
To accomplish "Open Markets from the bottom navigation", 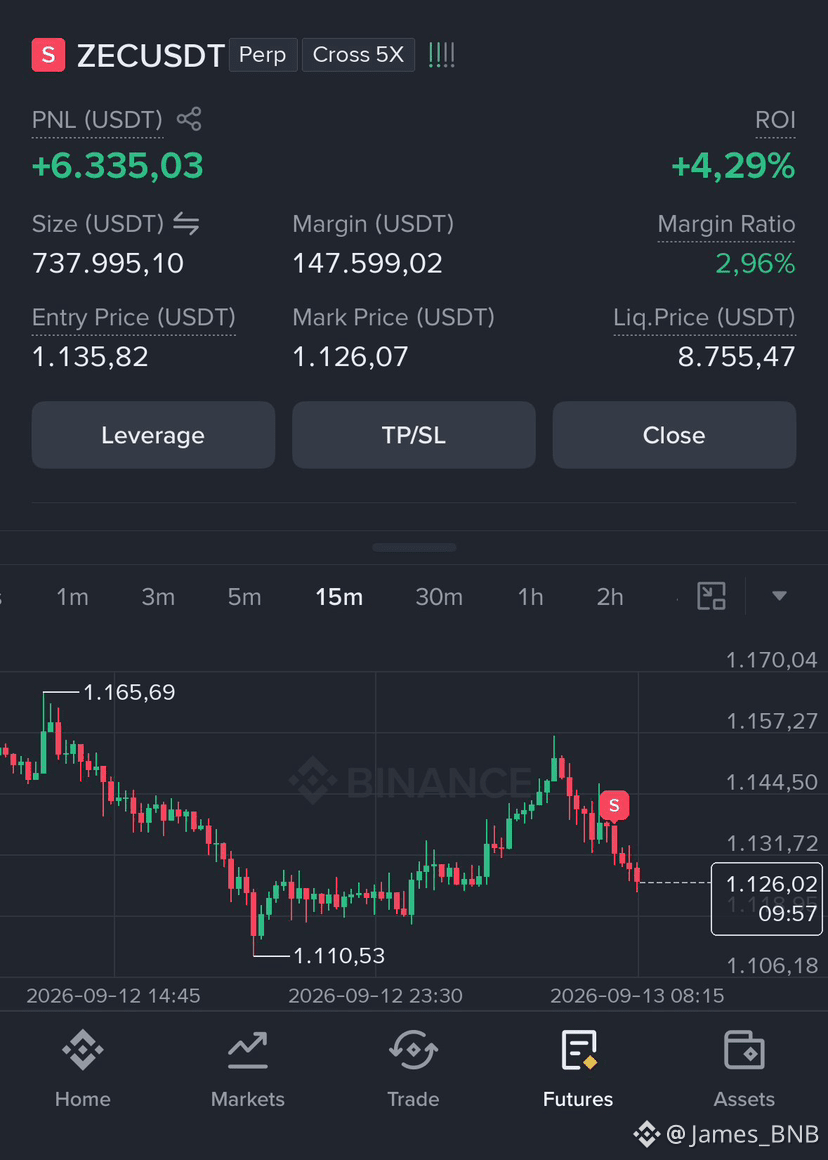I will 248,1070.
